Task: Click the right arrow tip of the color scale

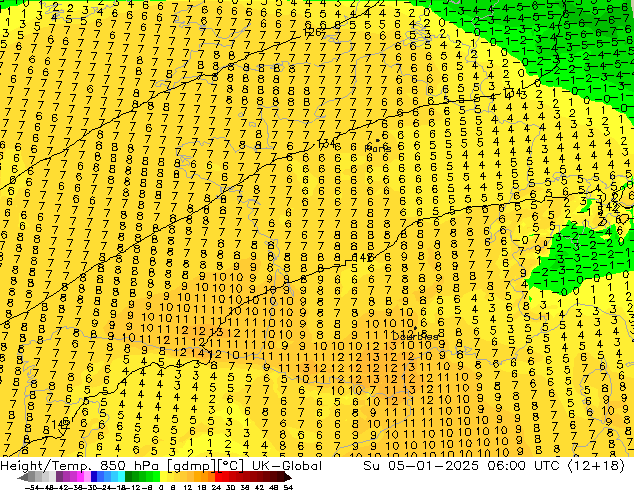Action: coord(290,477)
